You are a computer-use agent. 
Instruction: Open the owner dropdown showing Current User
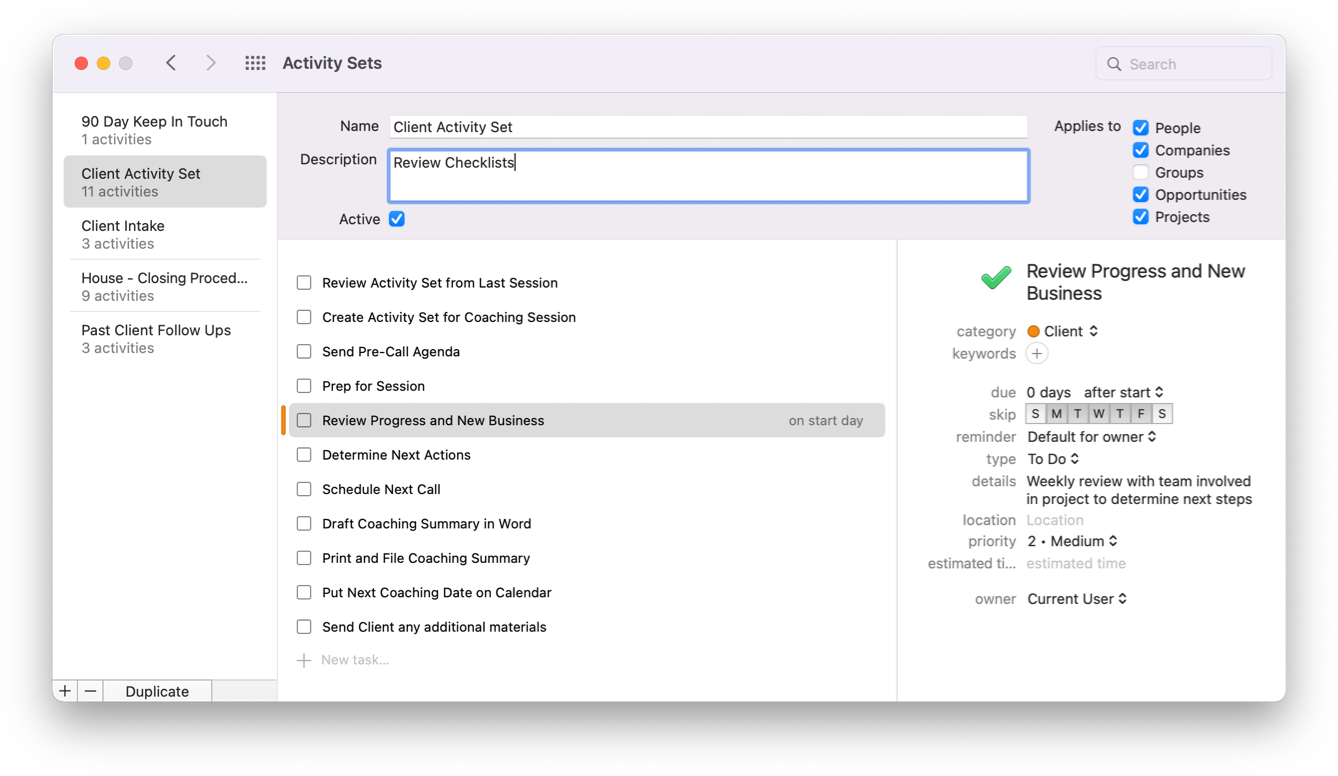coord(1077,598)
